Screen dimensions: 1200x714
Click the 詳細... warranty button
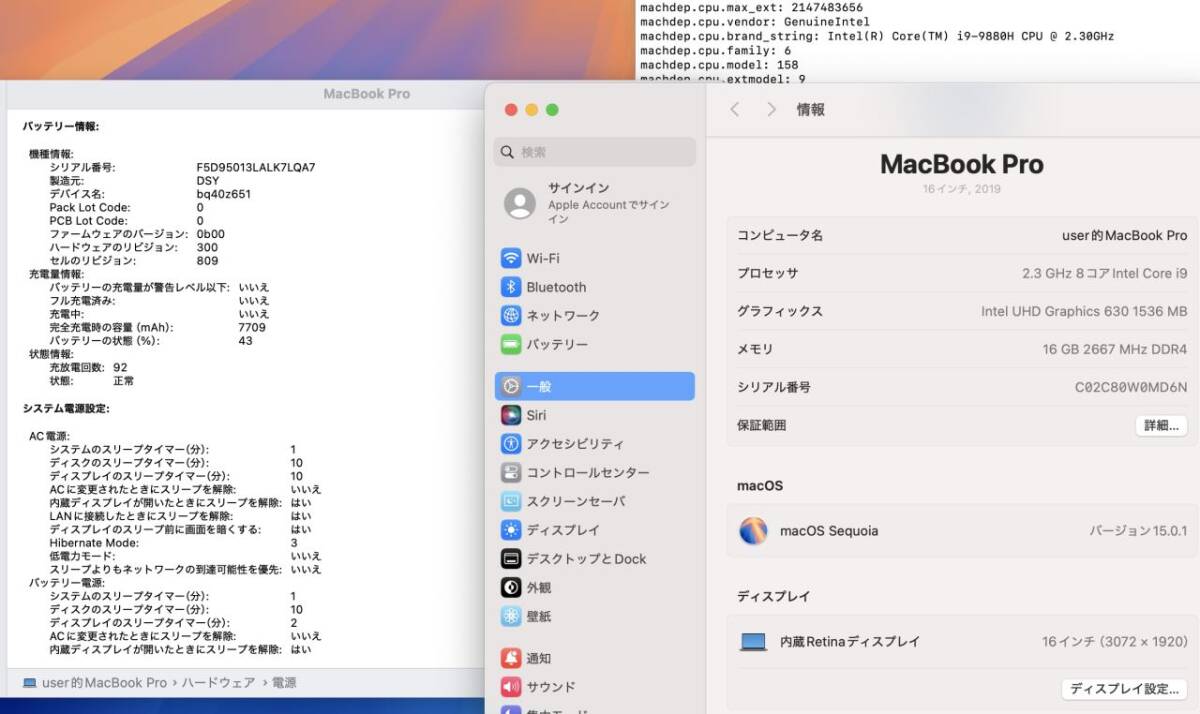coord(1161,425)
